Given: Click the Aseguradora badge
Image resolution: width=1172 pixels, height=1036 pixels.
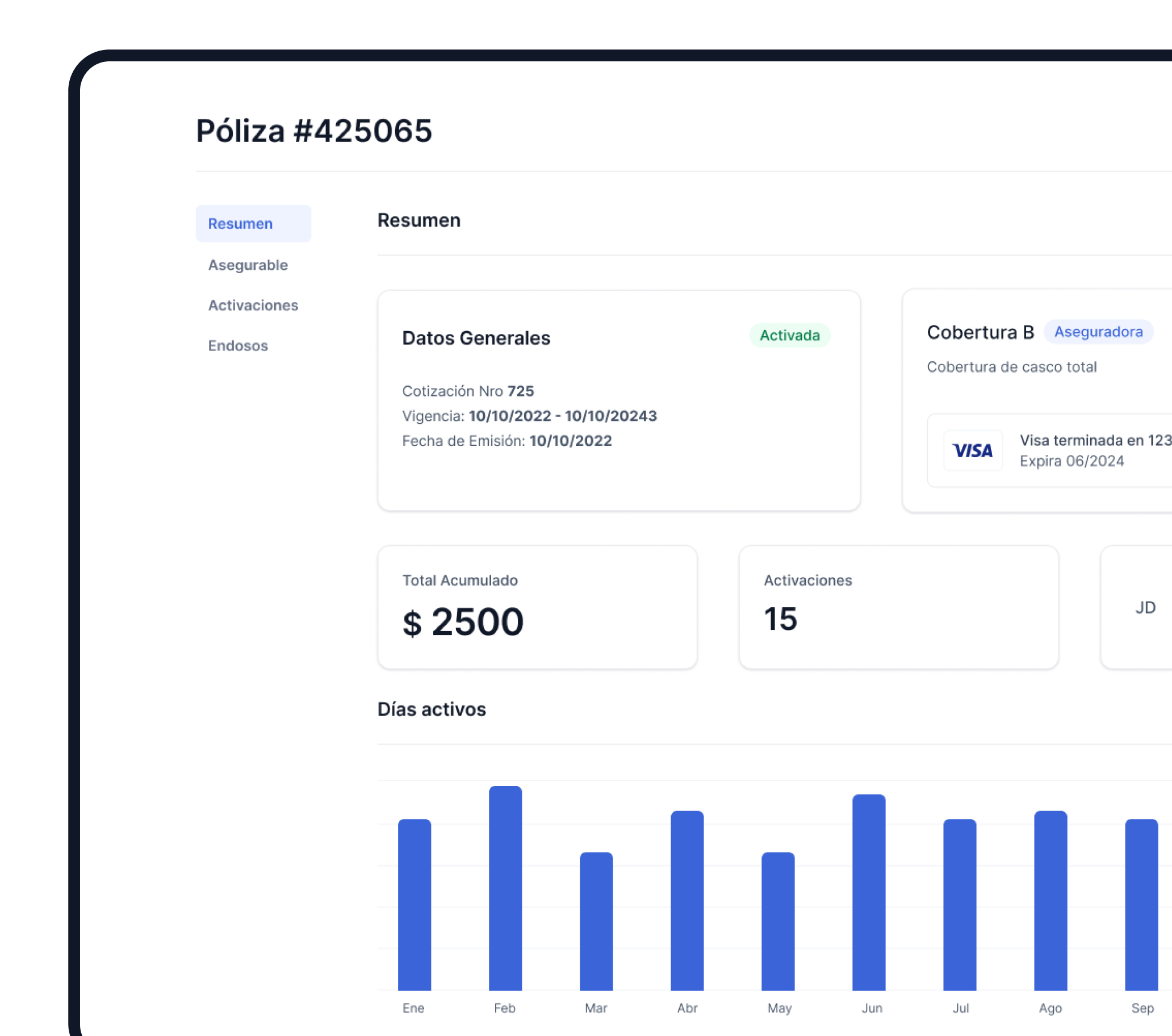Looking at the screenshot, I should pos(1098,332).
